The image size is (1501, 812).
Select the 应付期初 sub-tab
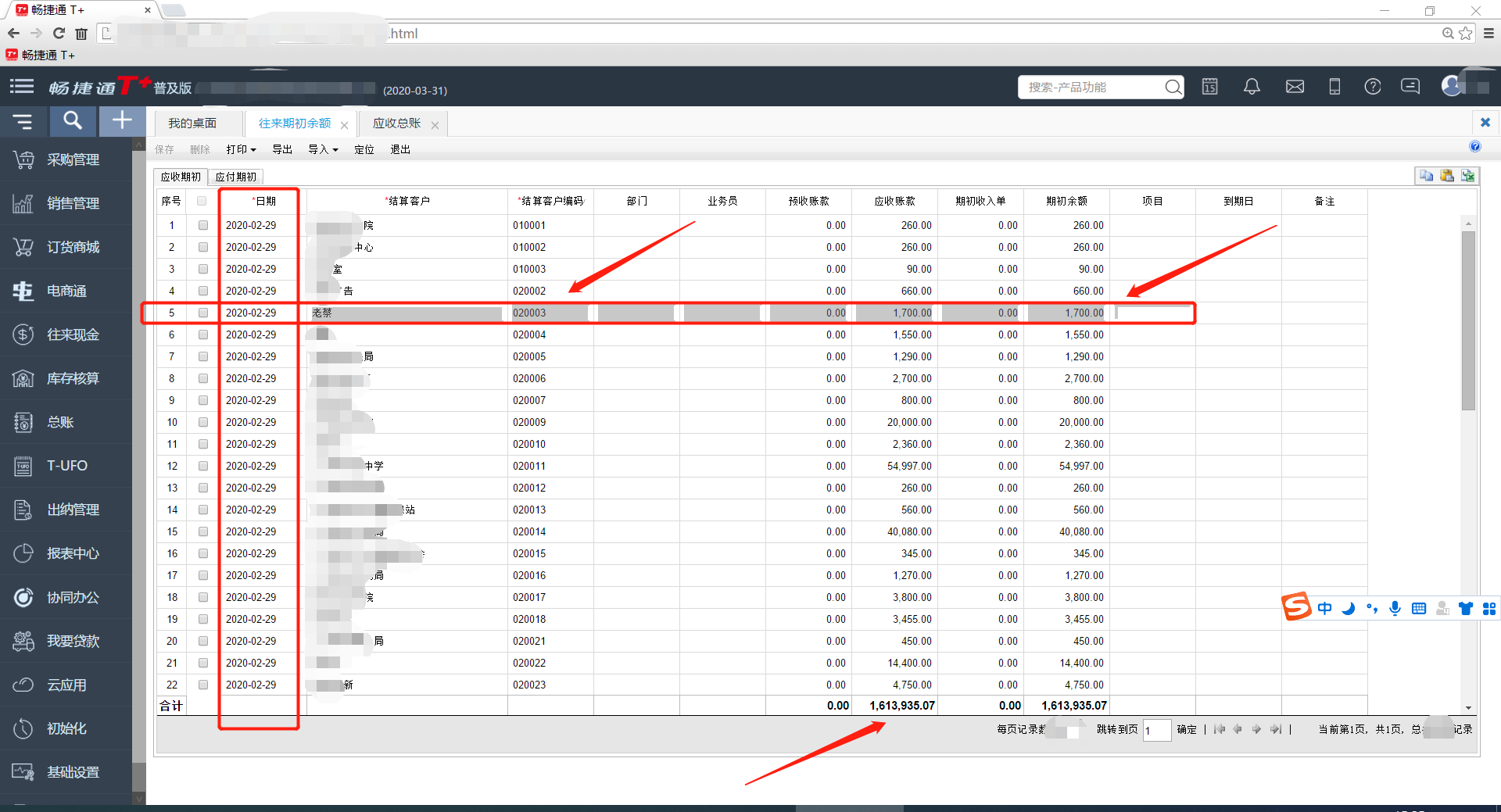point(235,177)
